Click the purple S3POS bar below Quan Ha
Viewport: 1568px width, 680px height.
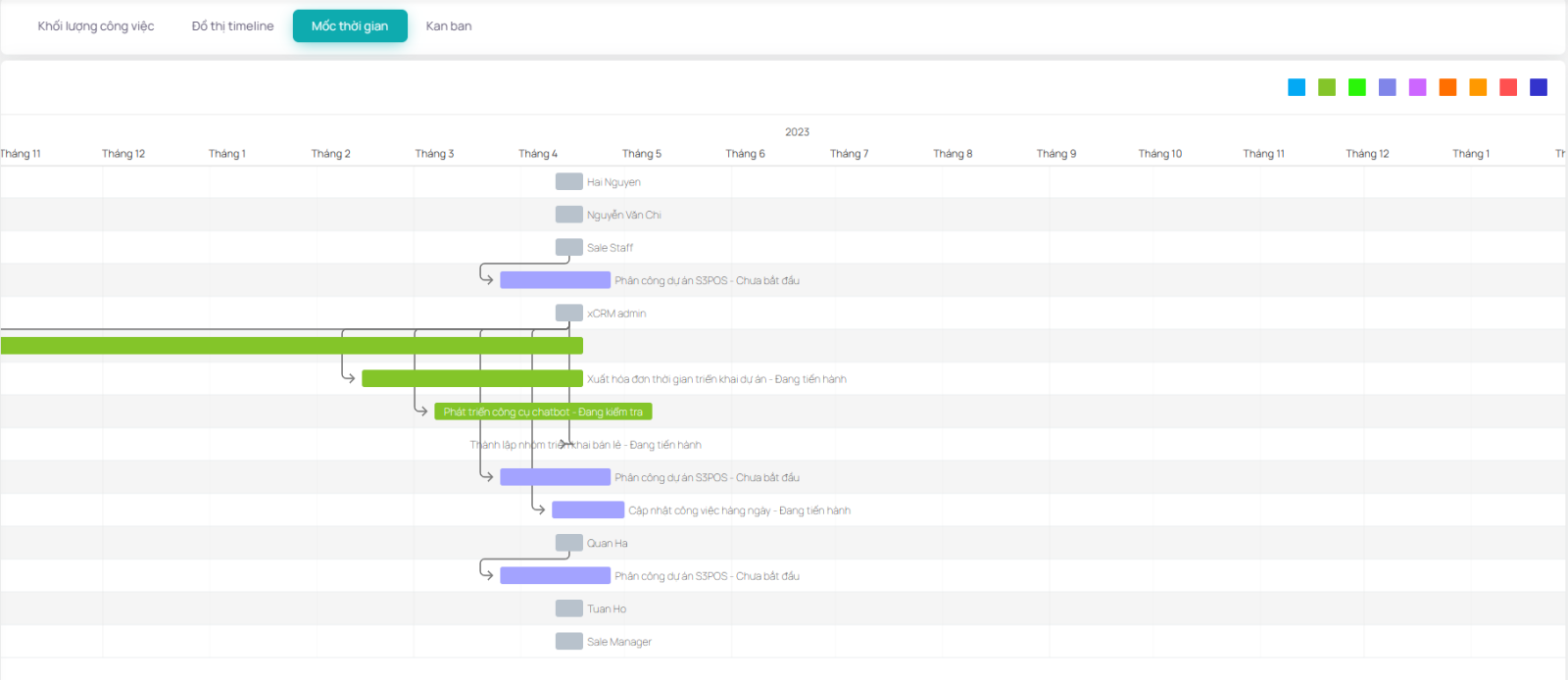(x=555, y=575)
